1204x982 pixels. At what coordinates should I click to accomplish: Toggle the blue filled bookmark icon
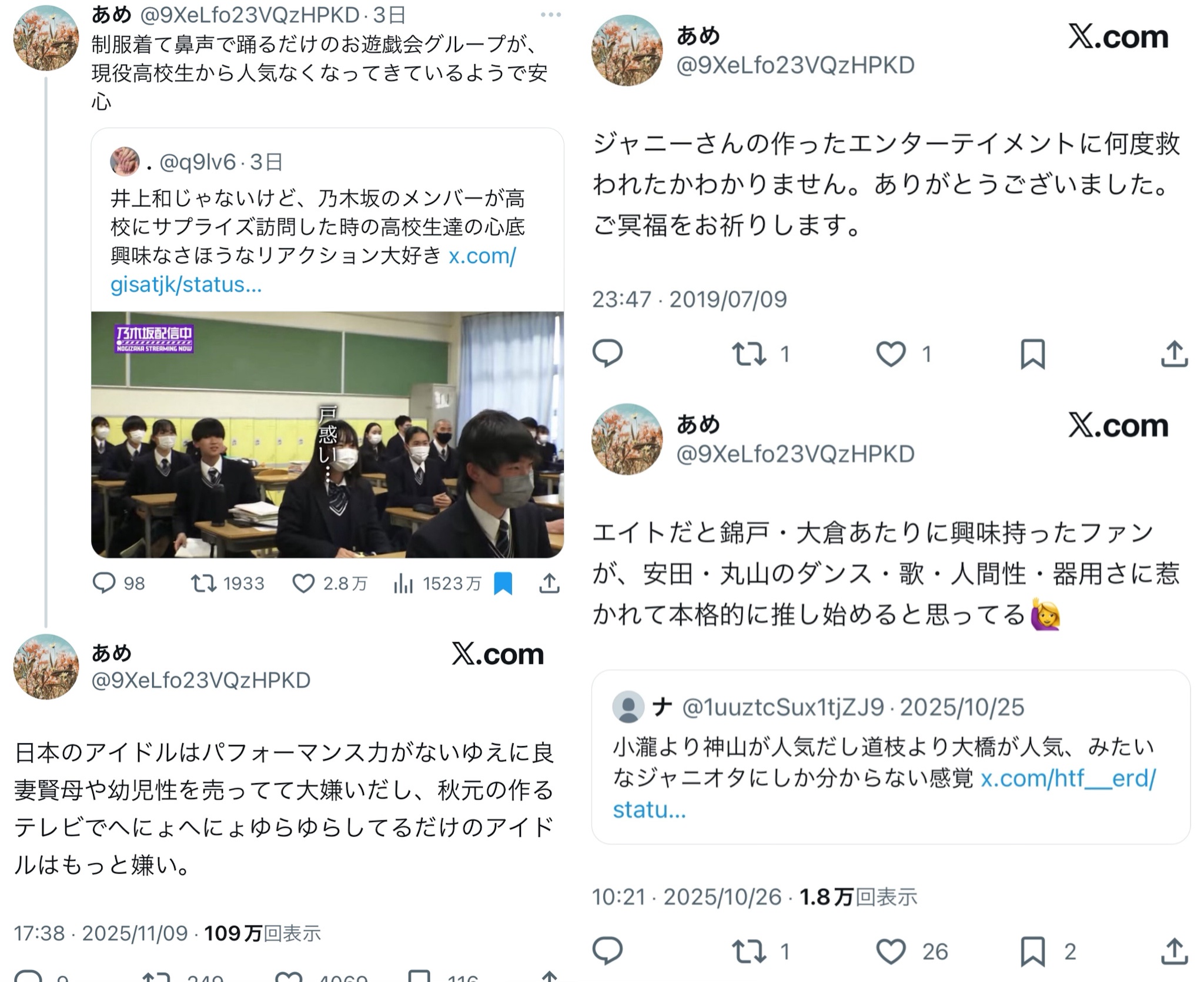click(x=503, y=583)
